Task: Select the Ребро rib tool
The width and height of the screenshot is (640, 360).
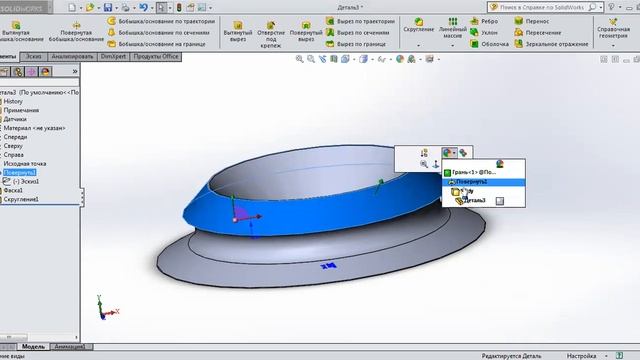Action: click(484, 21)
